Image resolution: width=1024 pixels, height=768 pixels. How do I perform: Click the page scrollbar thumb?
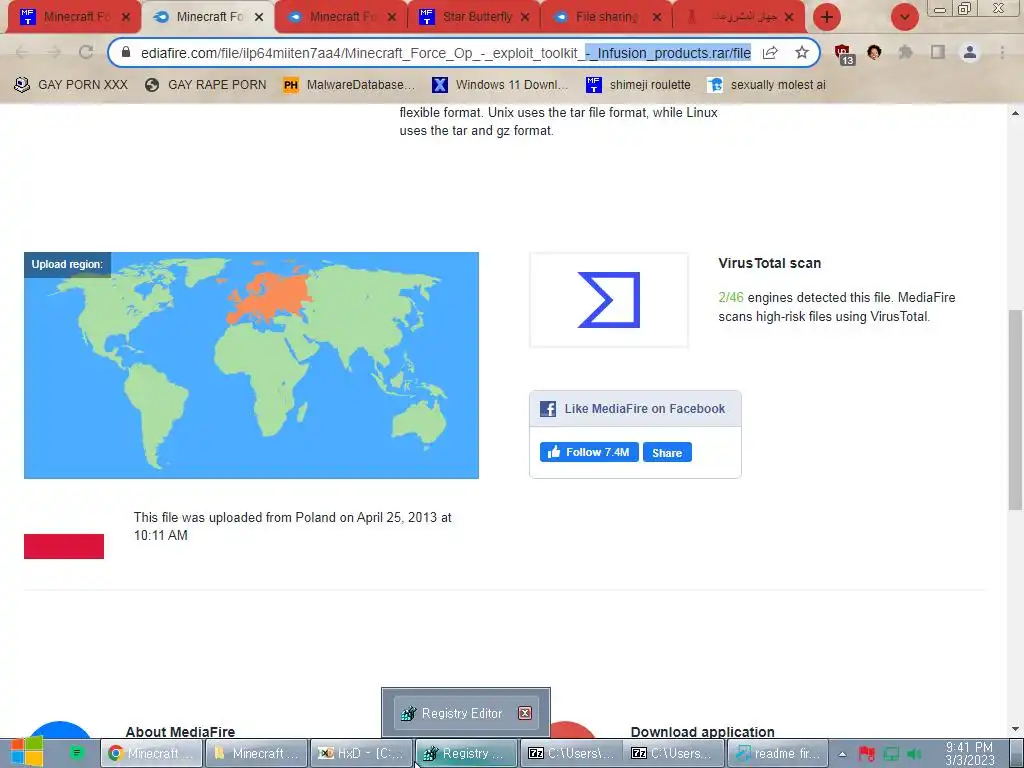pyautogui.click(x=1015, y=410)
